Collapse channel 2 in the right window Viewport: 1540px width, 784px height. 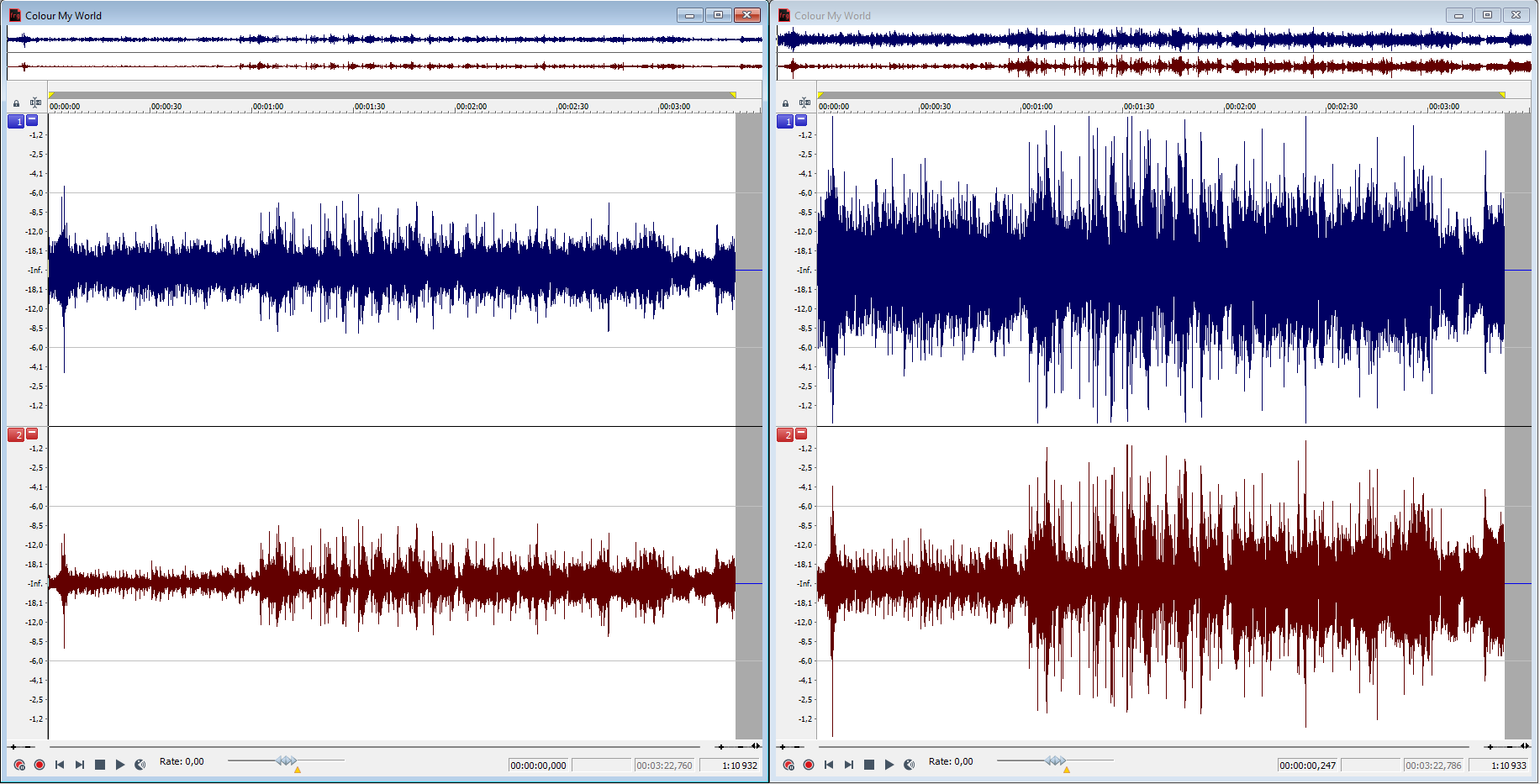(x=801, y=434)
